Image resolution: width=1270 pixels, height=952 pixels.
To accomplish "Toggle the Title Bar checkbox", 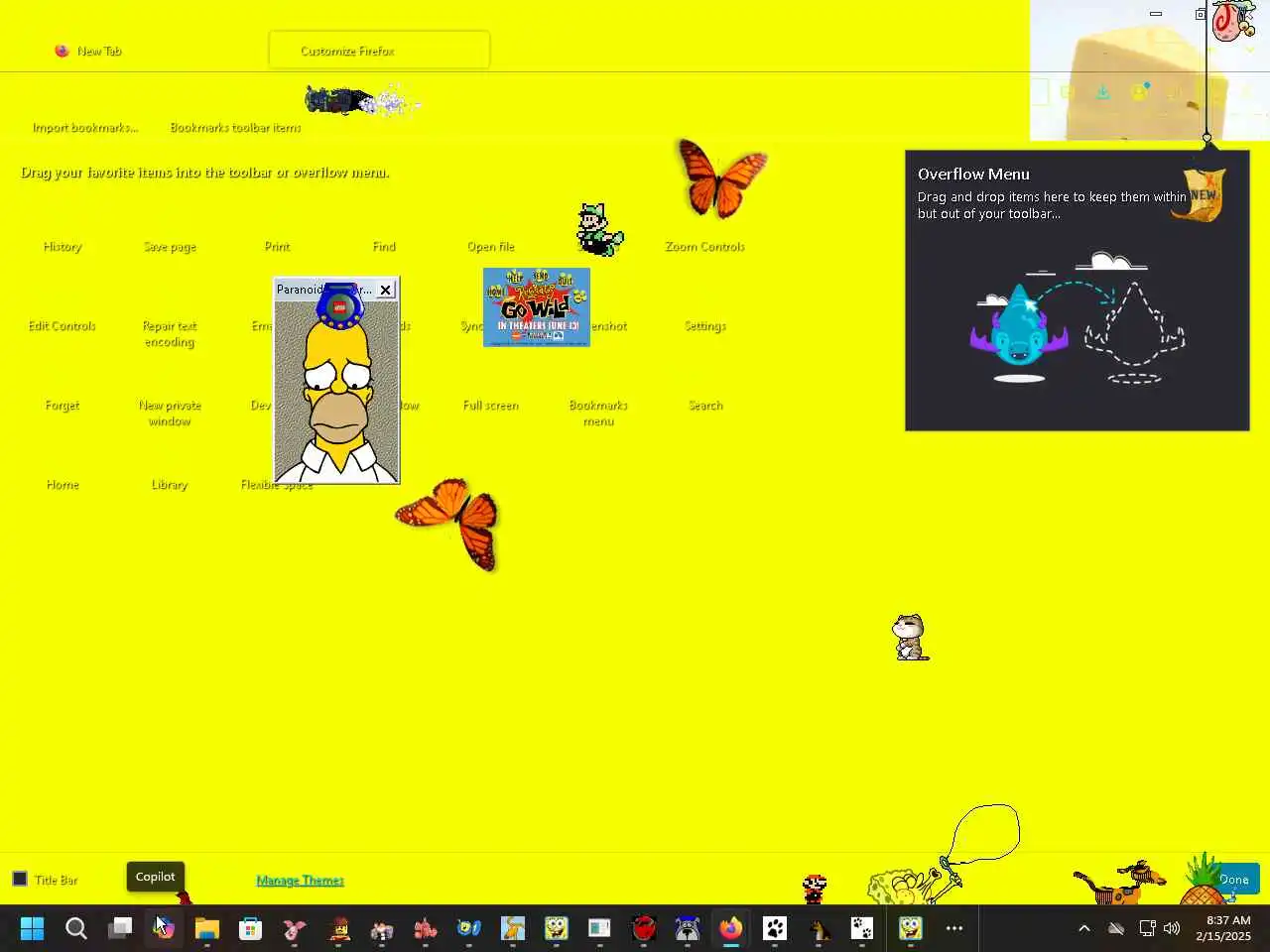I will [x=20, y=879].
